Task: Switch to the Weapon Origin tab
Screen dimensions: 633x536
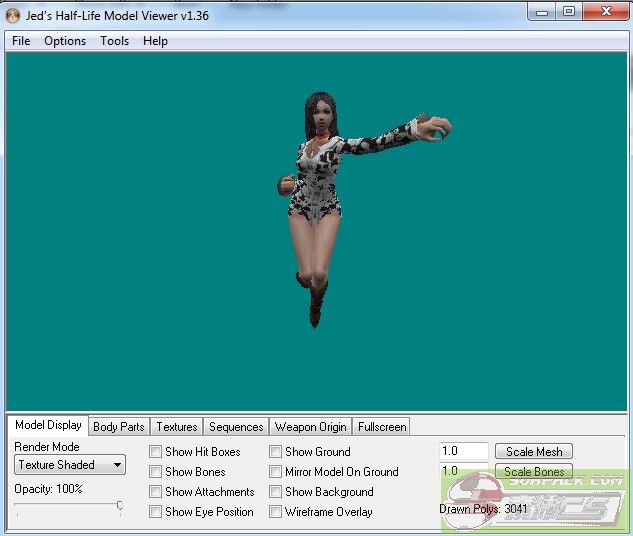Action: pyautogui.click(x=310, y=427)
